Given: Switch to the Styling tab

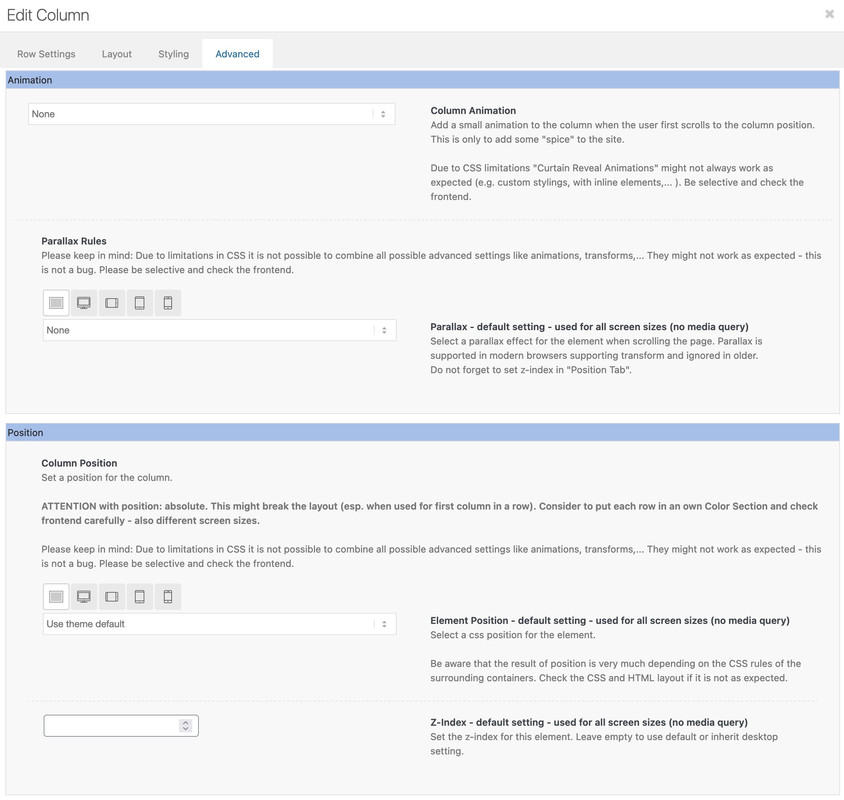Looking at the screenshot, I should point(173,54).
